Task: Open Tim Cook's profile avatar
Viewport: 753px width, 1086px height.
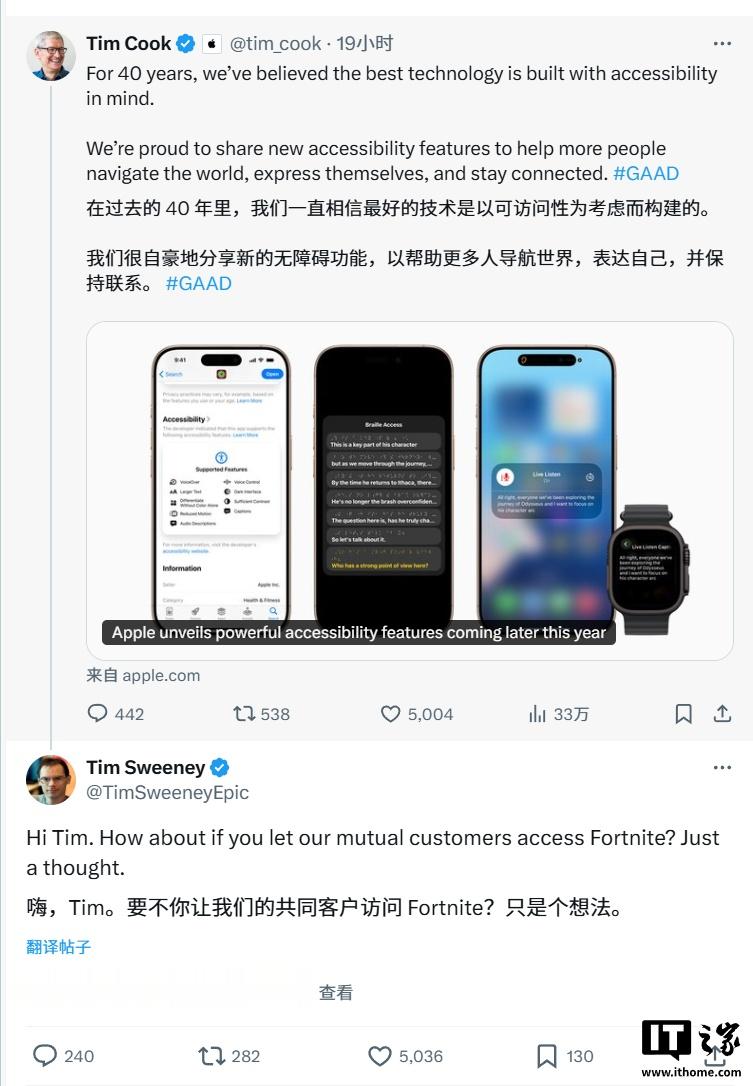Action: point(51,55)
